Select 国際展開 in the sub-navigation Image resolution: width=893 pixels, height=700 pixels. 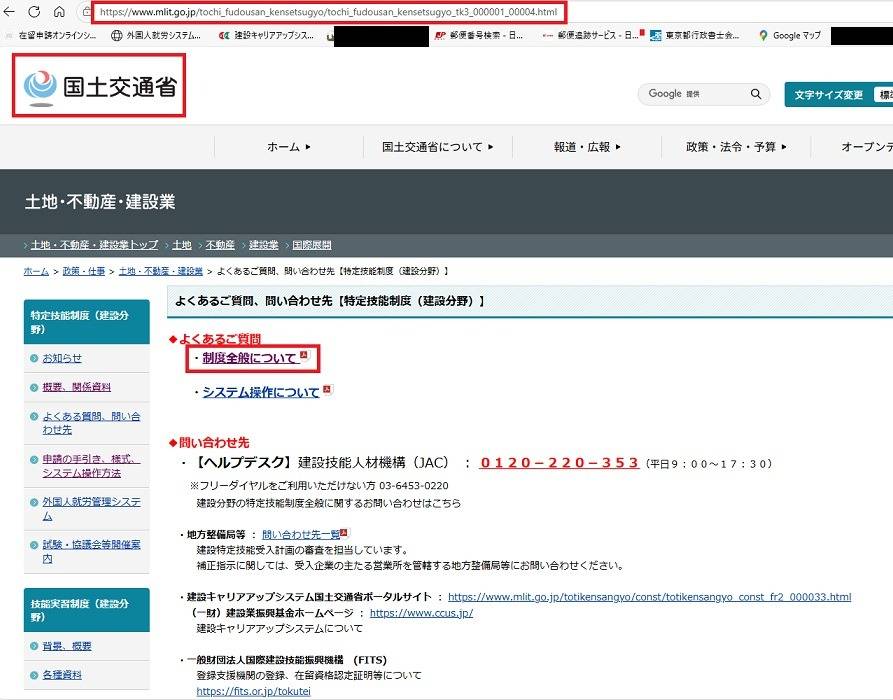click(311, 245)
